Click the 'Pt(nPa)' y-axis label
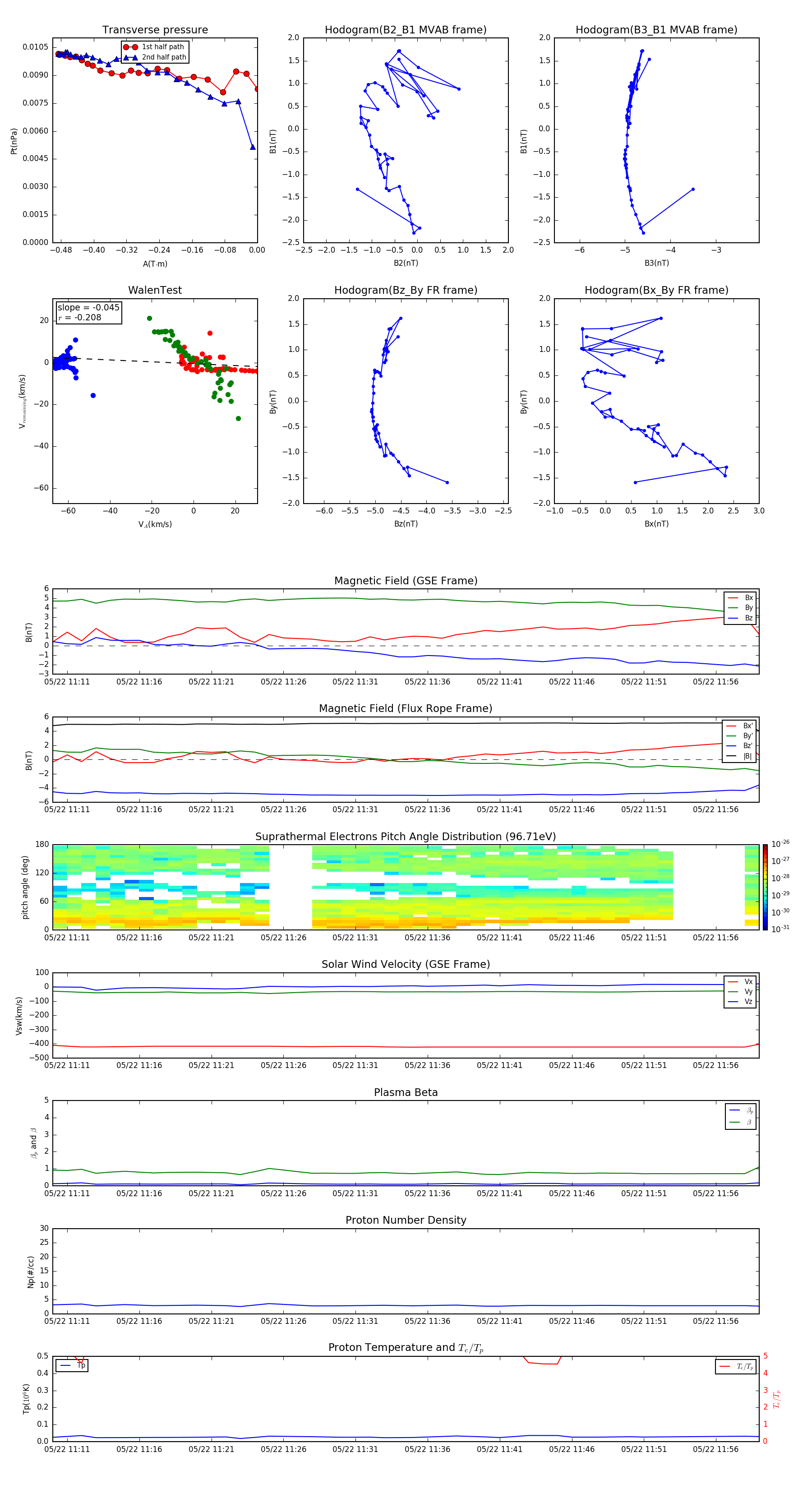 coord(14,141)
